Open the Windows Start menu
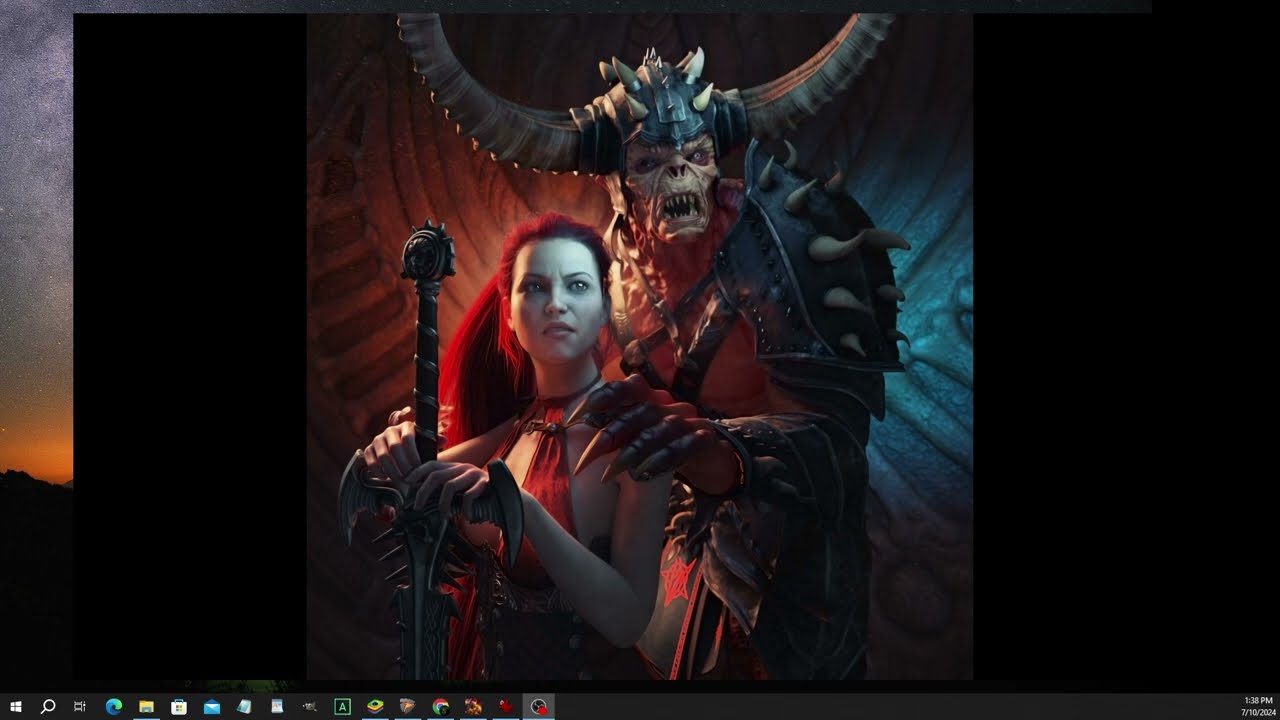1280x720 pixels. (16, 707)
